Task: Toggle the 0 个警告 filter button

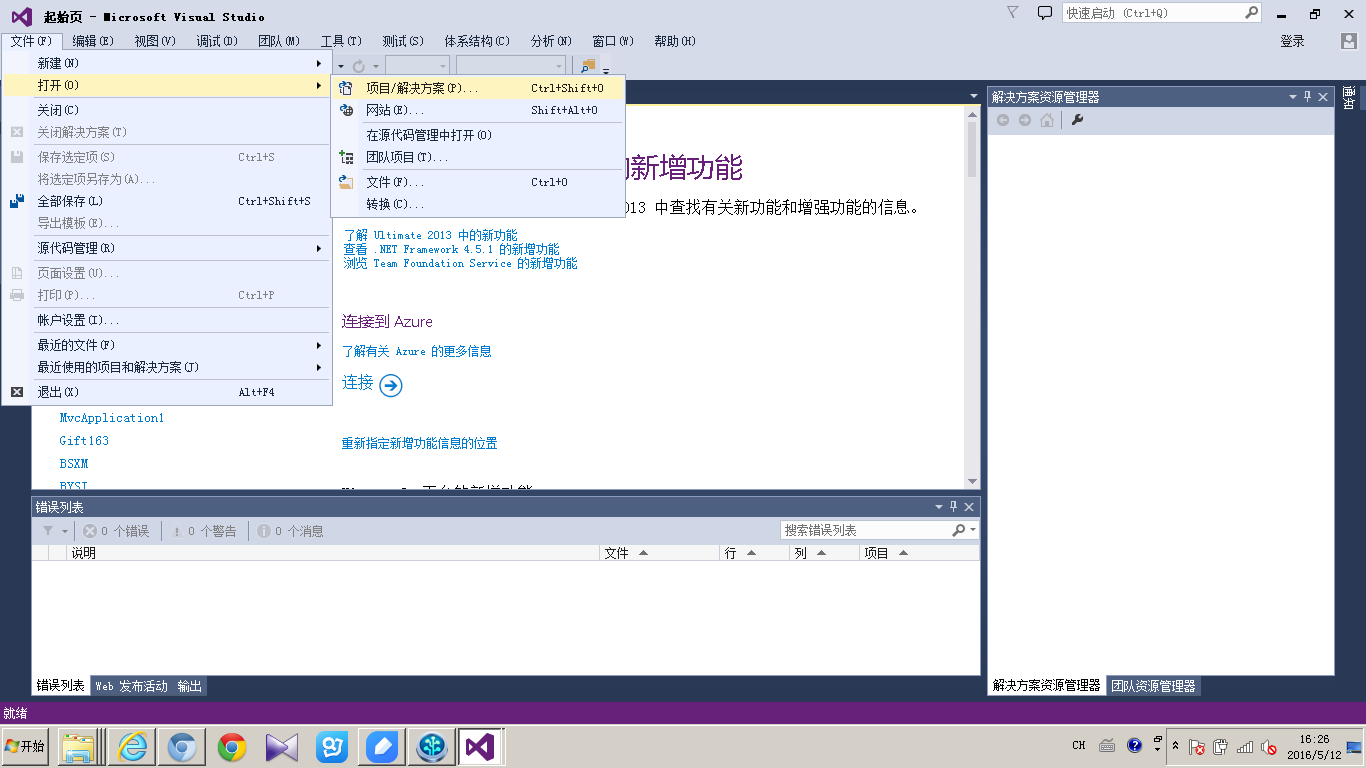Action: tap(204, 531)
